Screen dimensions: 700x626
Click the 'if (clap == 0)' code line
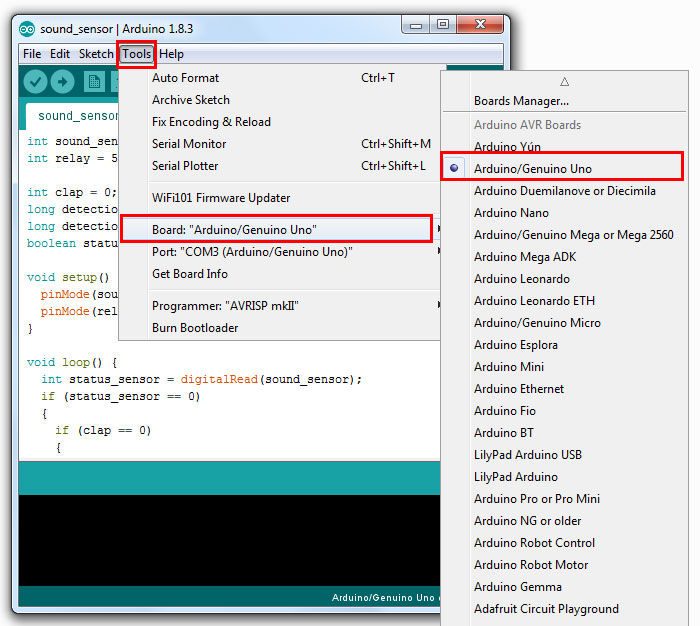pos(103,431)
